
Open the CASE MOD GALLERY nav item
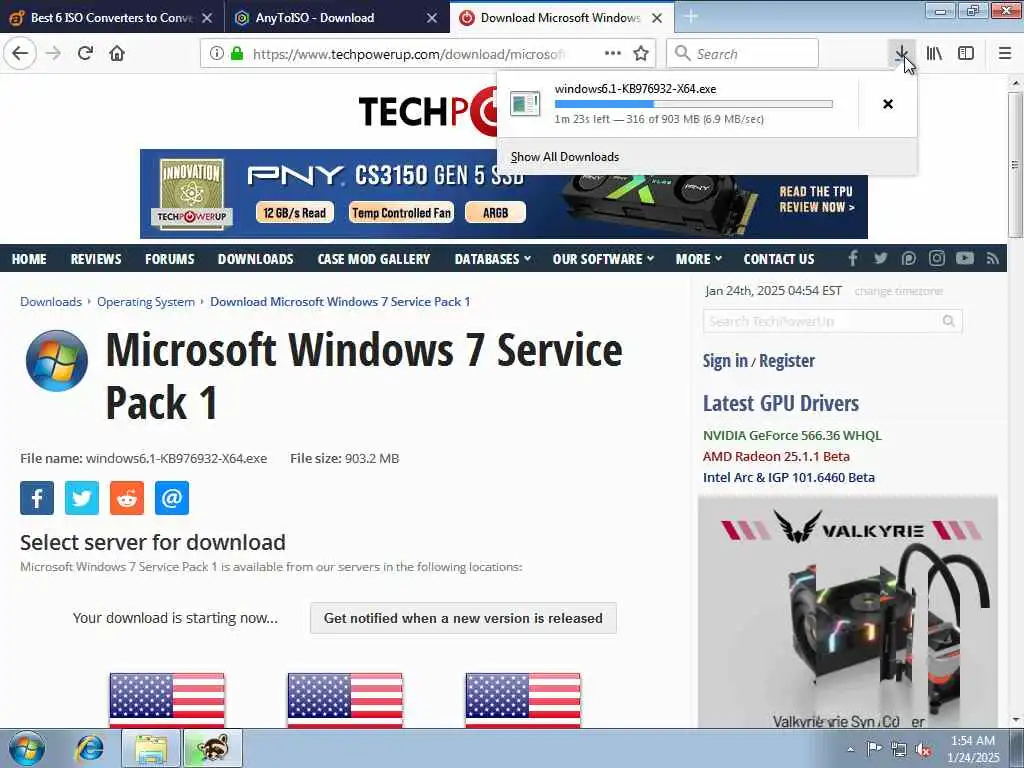[374, 259]
